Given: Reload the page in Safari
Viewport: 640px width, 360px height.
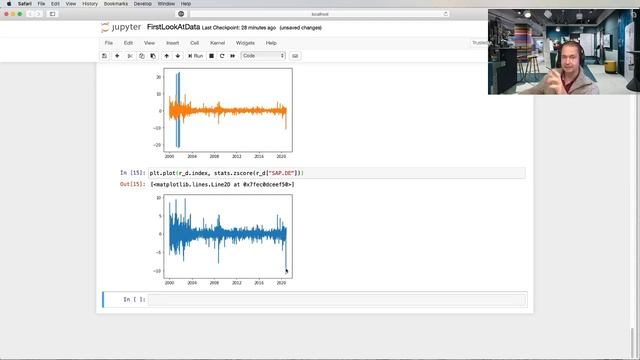Looking at the screenshot, I should (x=446, y=14).
